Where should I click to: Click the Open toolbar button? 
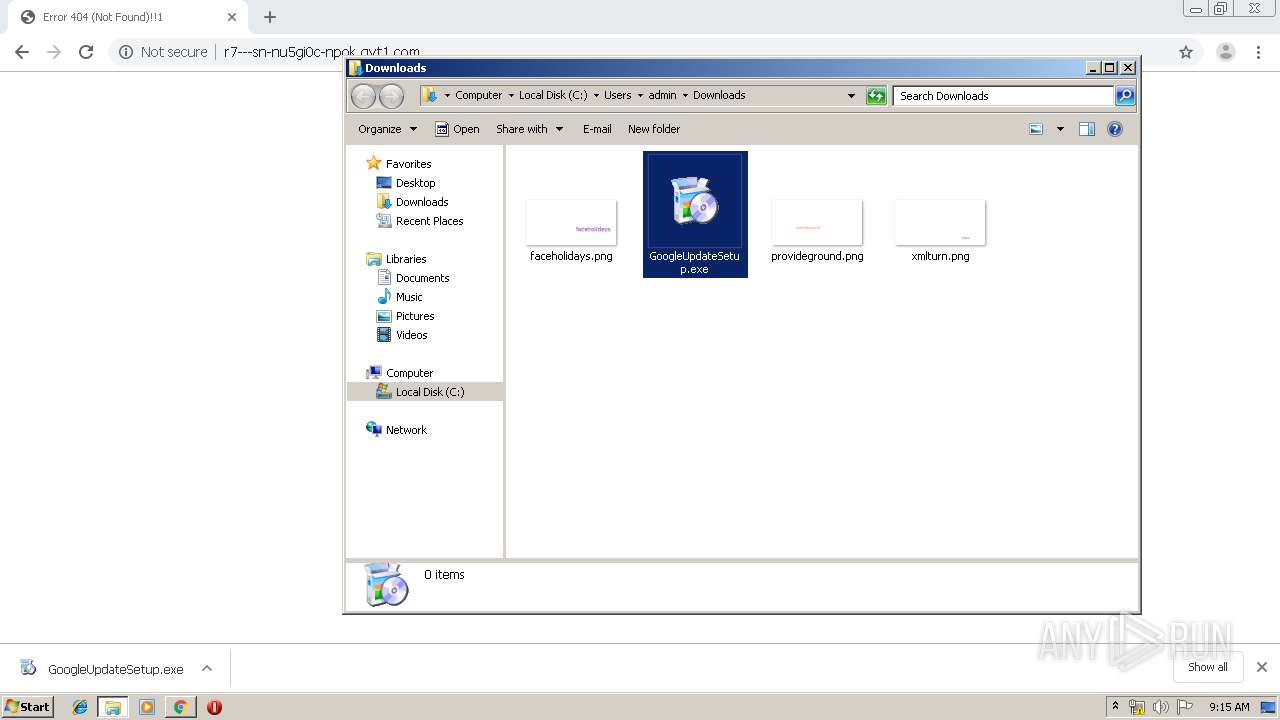[457, 129]
